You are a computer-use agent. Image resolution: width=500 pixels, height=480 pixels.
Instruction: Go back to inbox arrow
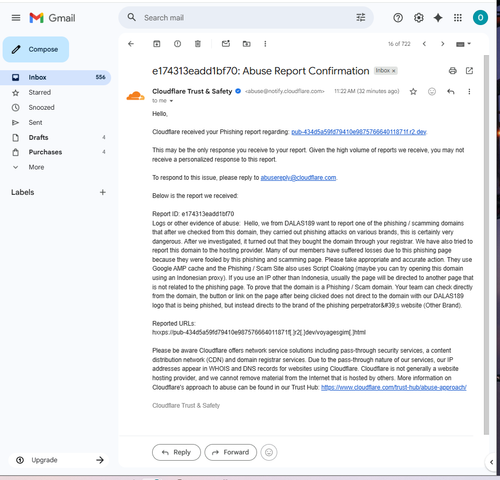131,44
